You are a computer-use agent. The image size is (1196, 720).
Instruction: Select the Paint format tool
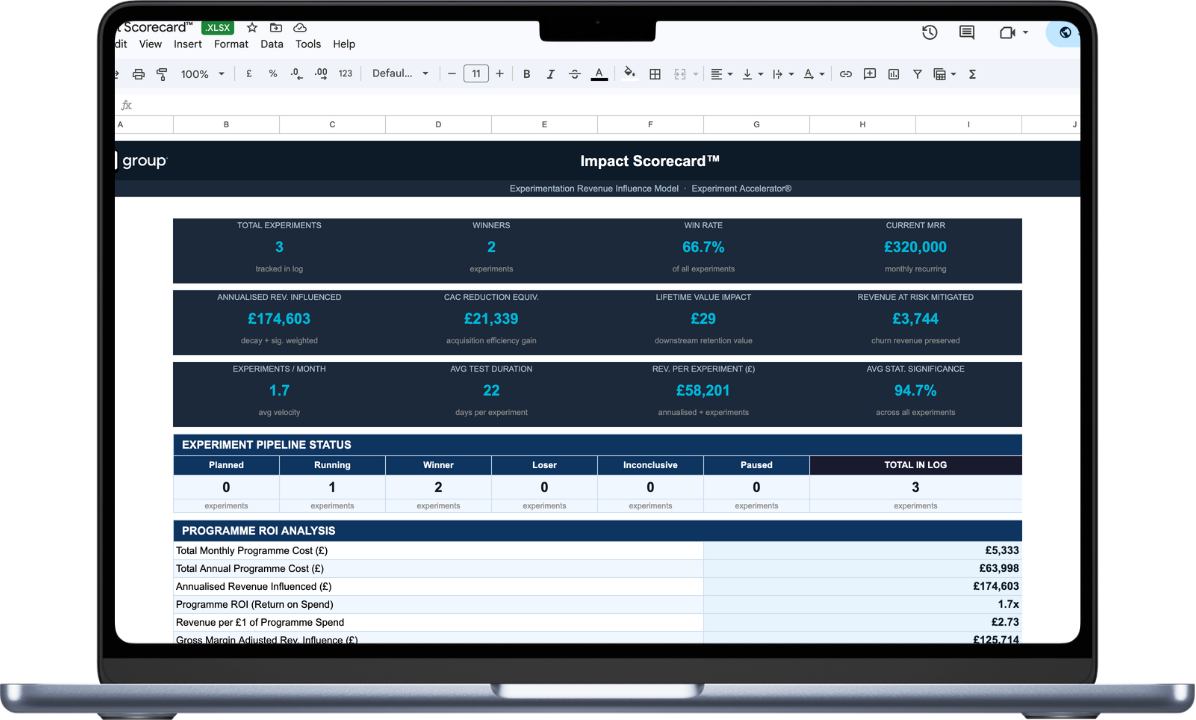coord(162,73)
